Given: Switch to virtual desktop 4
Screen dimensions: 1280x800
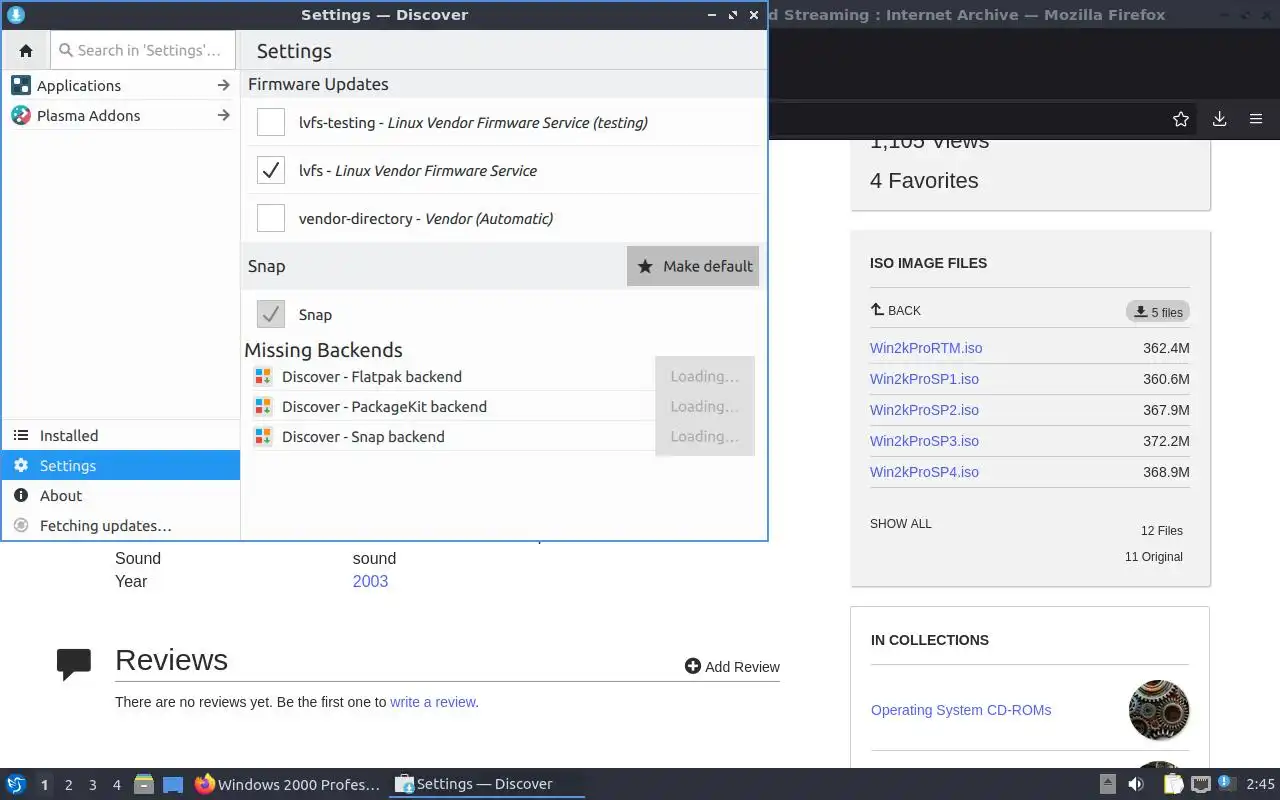Looking at the screenshot, I should pyautogui.click(x=116, y=785).
